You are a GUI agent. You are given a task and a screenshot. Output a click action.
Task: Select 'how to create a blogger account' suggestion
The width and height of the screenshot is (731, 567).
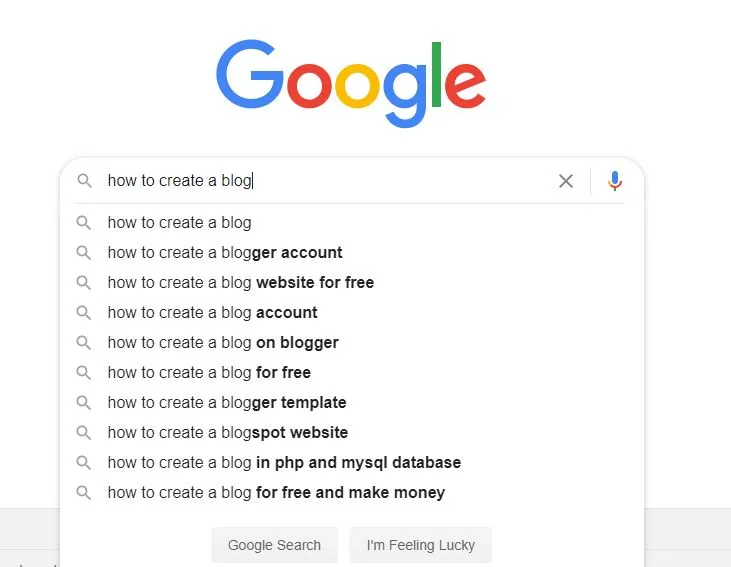click(225, 253)
